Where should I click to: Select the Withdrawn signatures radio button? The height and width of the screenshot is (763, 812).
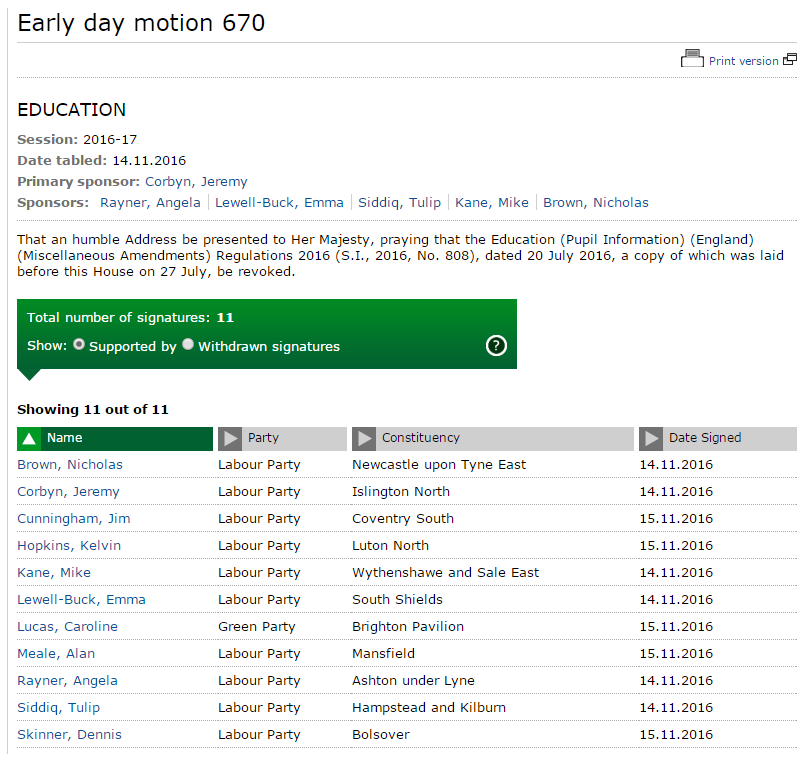click(188, 344)
